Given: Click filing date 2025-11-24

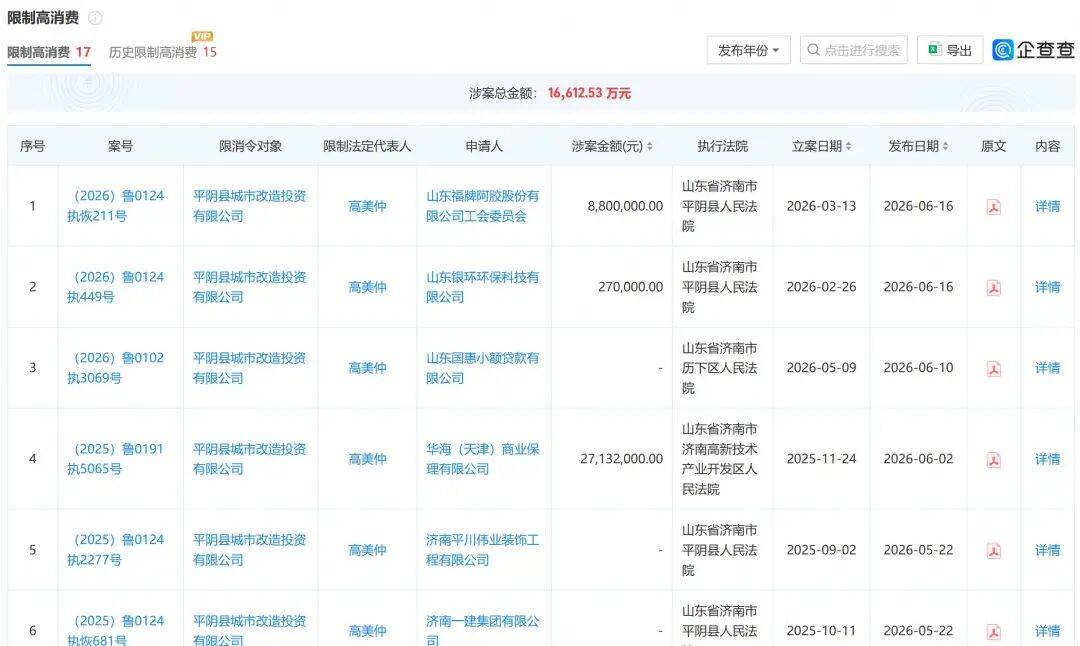Looking at the screenshot, I should click(821, 459).
